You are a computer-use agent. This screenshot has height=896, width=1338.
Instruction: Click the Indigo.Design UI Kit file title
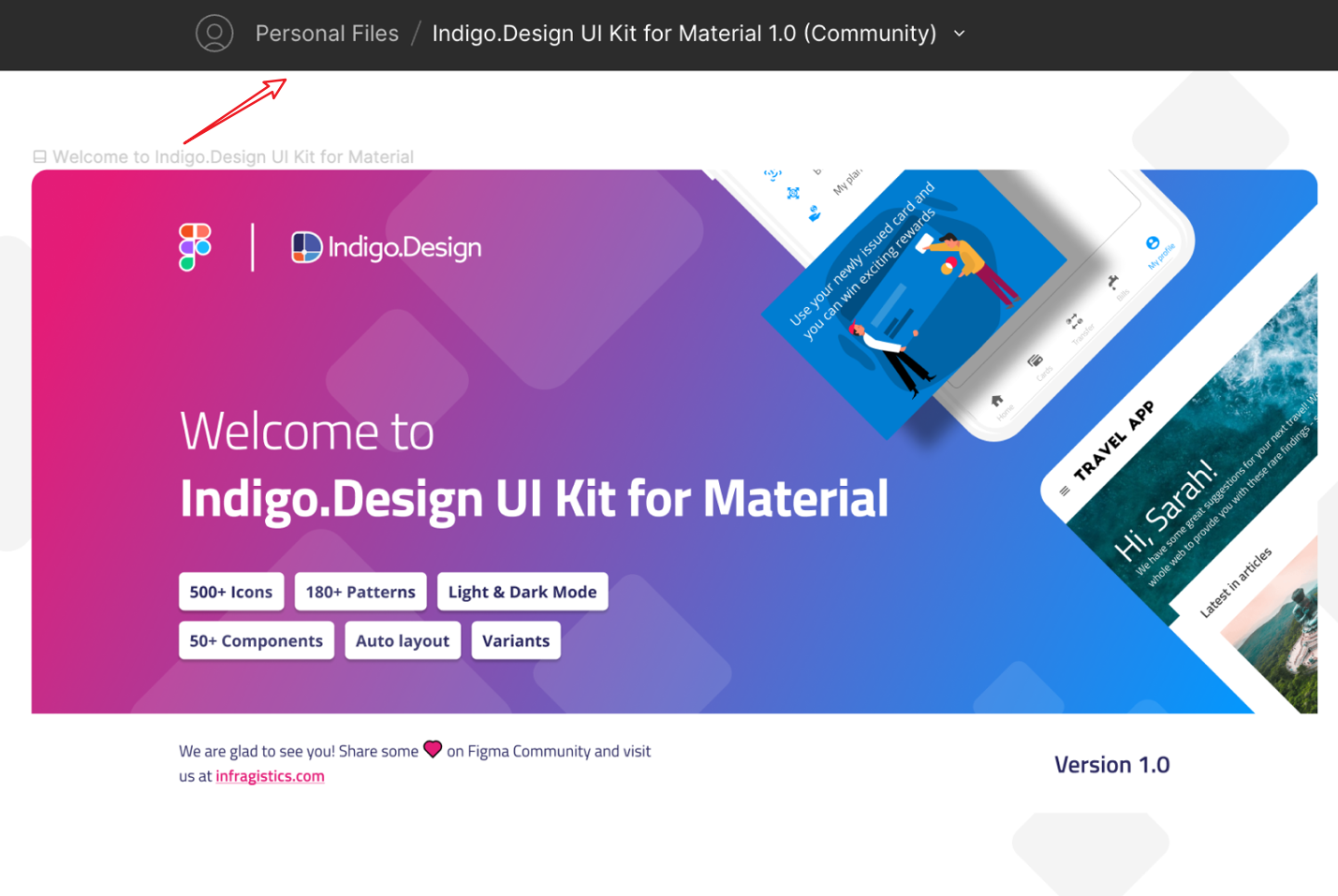pos(684,34)
